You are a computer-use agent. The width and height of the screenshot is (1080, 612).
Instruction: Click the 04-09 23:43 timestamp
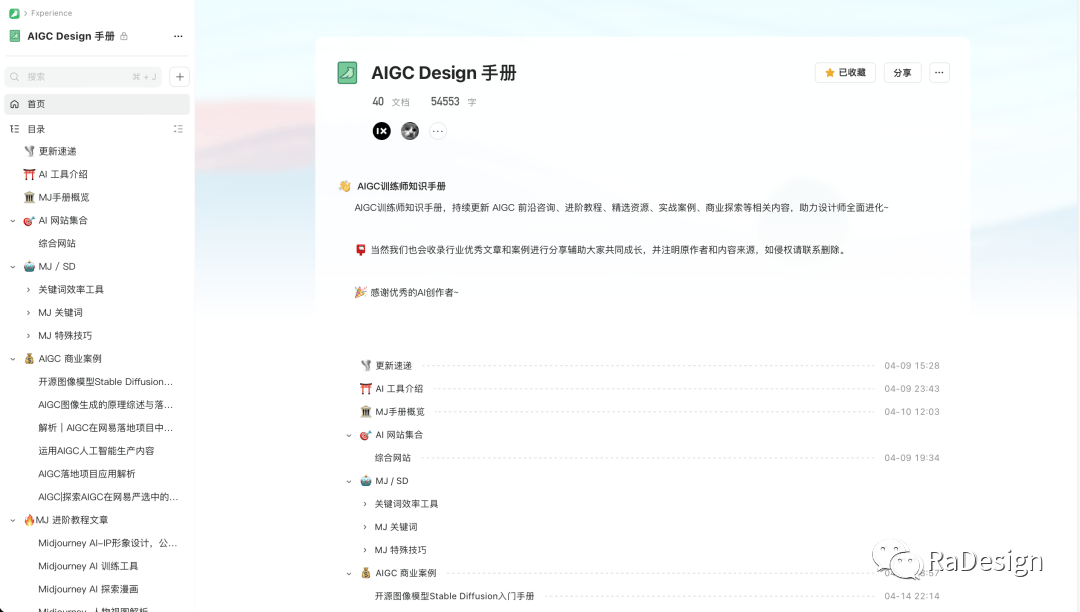(912, 389)
